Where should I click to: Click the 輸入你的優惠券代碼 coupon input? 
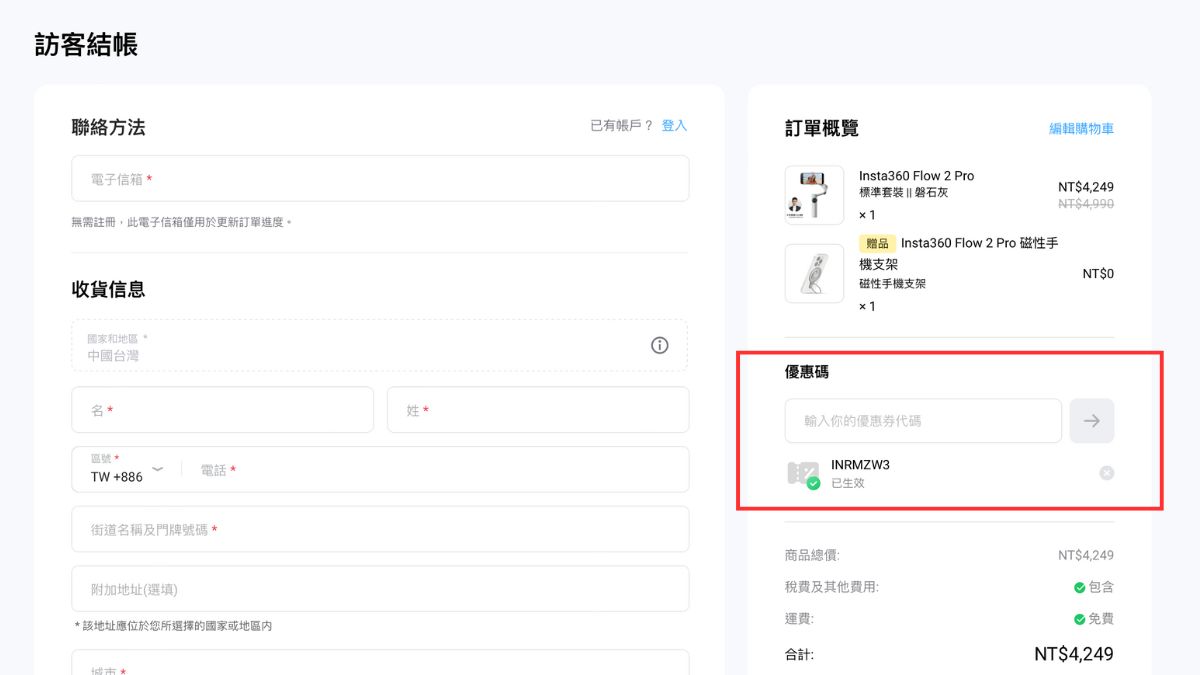click(923, 421)
